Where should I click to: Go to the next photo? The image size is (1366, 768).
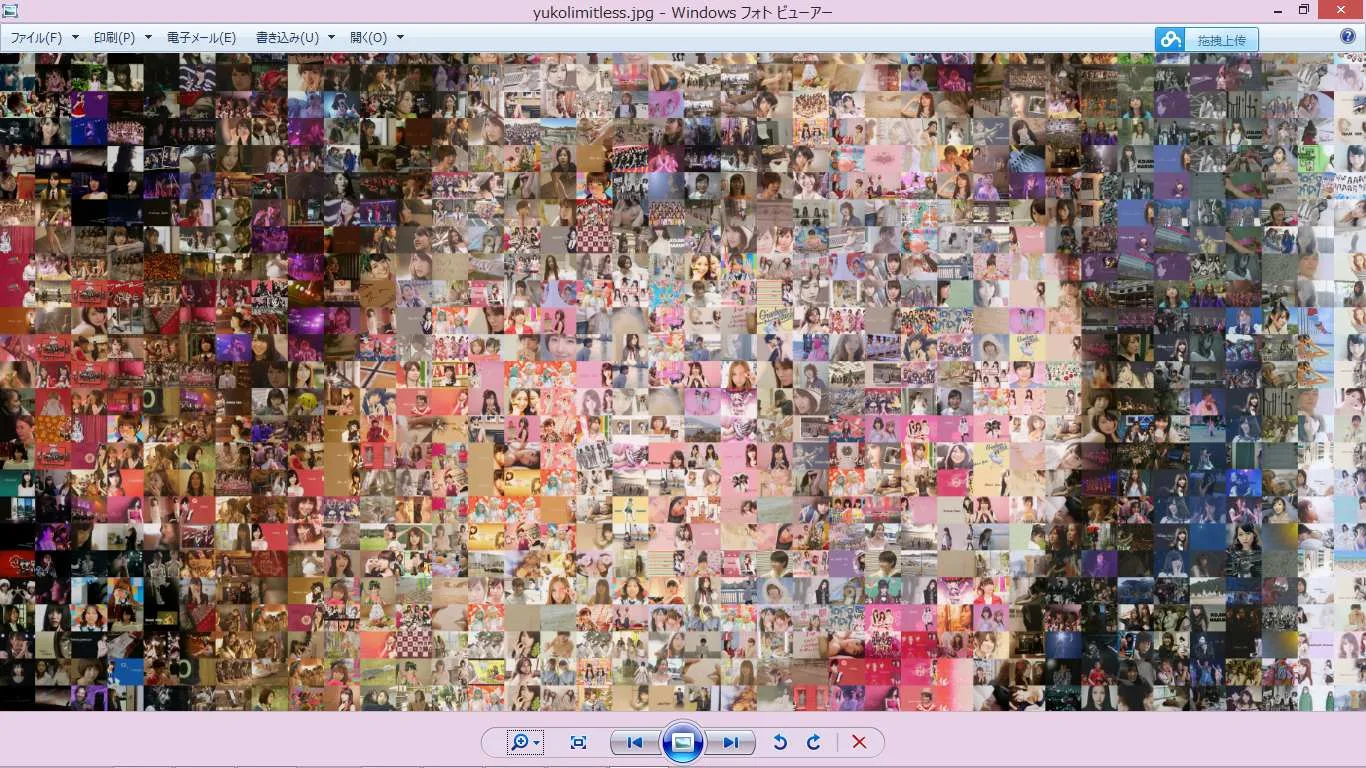[731, 742]
